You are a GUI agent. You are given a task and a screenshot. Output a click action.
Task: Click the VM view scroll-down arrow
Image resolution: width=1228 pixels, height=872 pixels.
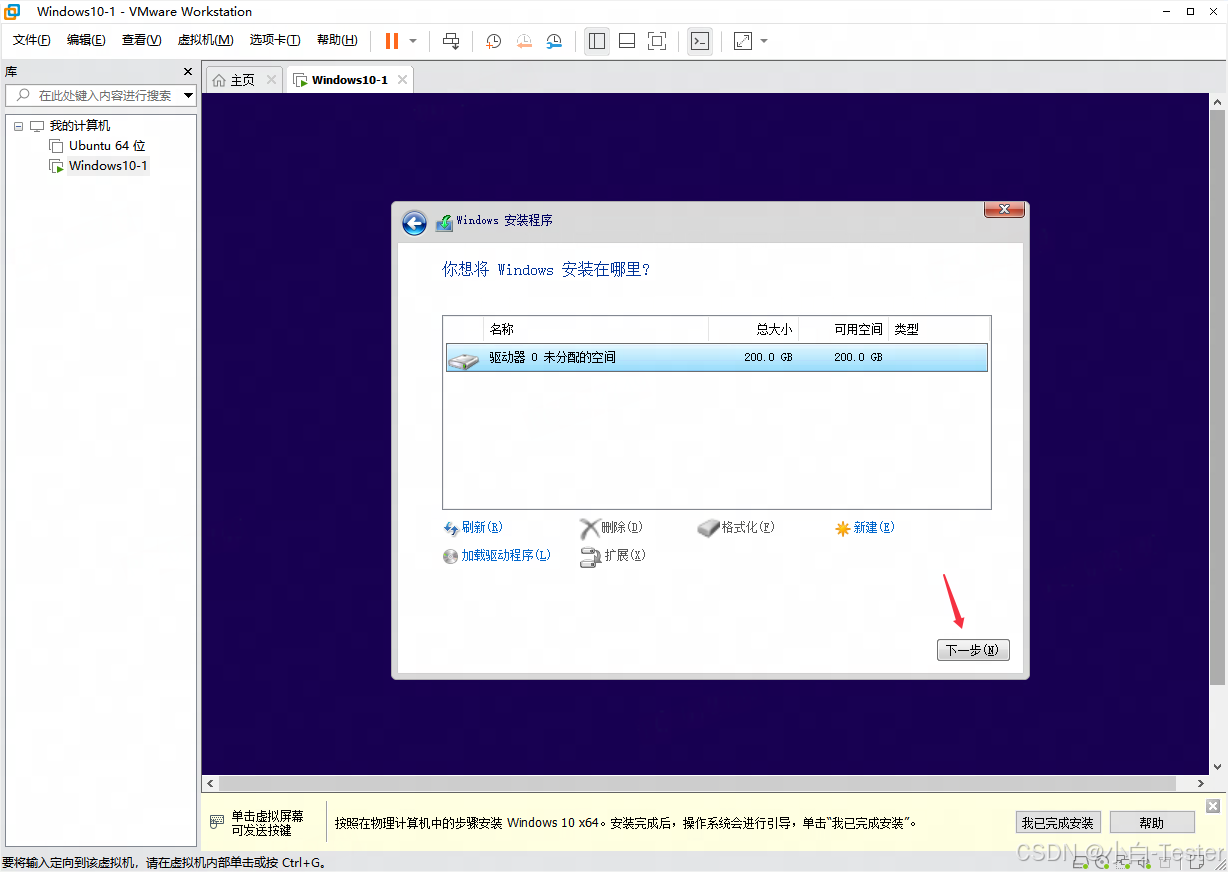pos(1218,765)
